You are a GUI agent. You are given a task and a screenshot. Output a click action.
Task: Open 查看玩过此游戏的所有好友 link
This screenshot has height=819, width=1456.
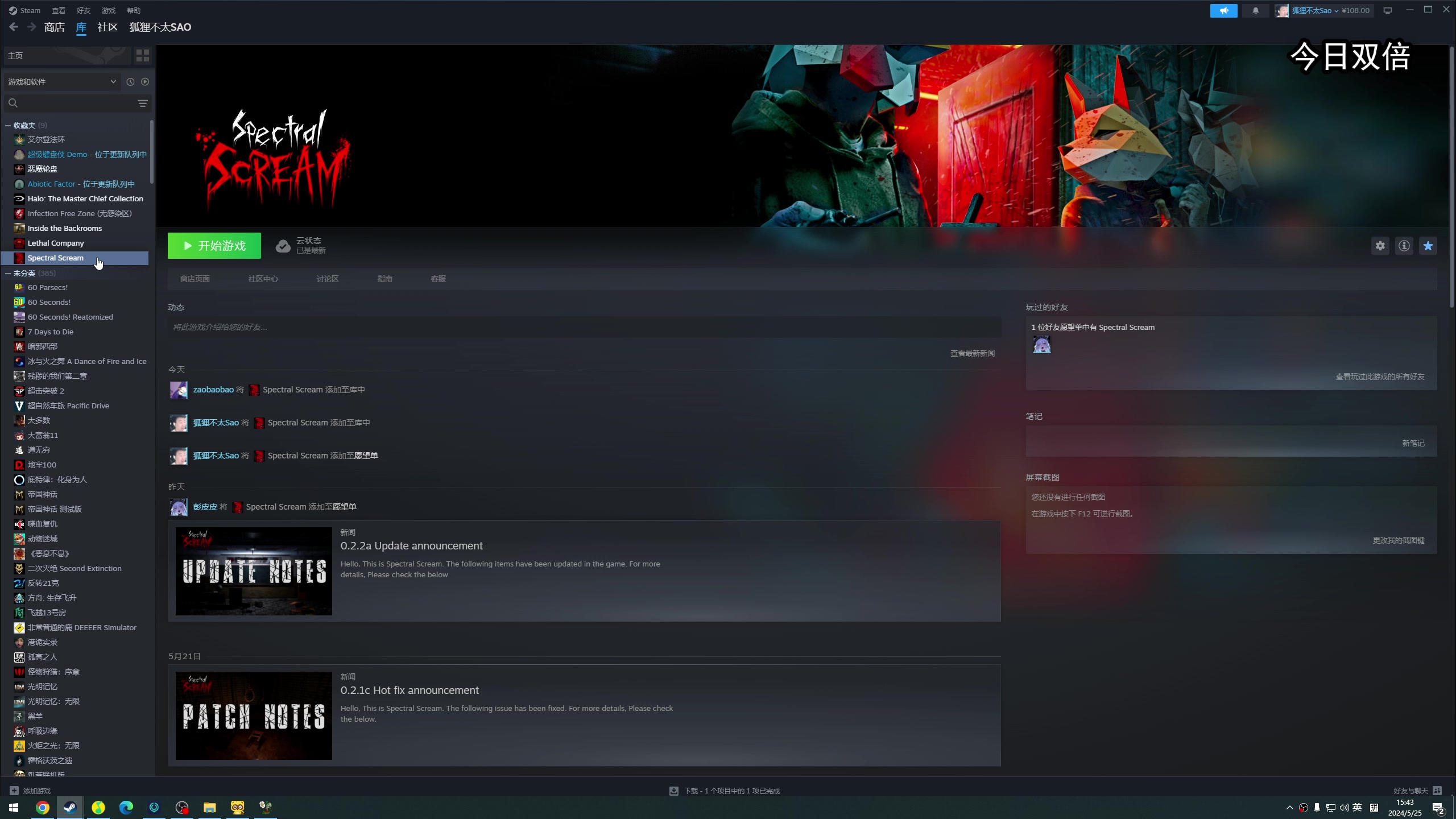pos(1380,377)
